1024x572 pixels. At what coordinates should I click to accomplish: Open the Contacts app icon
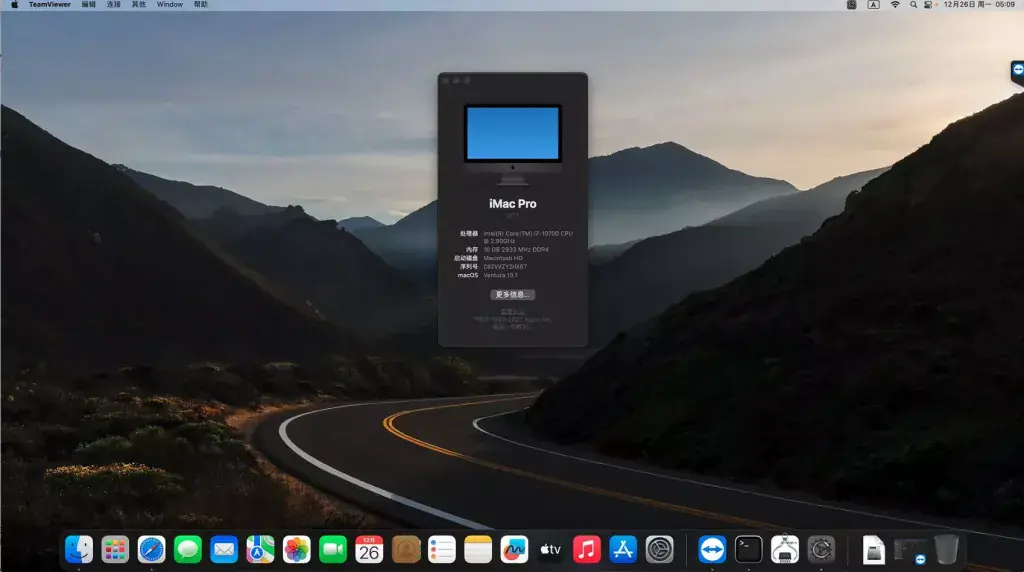406,549
